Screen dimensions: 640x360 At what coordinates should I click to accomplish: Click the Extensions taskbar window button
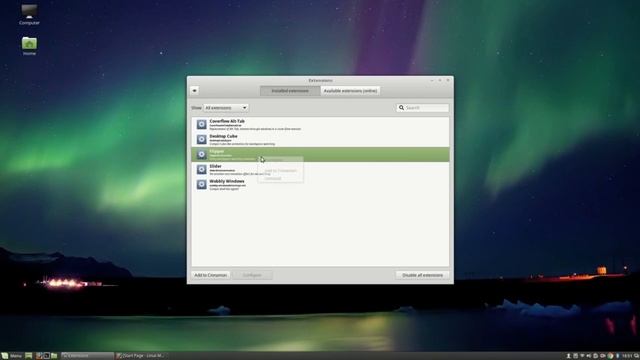pyautogui.click(x=87, y=356)
